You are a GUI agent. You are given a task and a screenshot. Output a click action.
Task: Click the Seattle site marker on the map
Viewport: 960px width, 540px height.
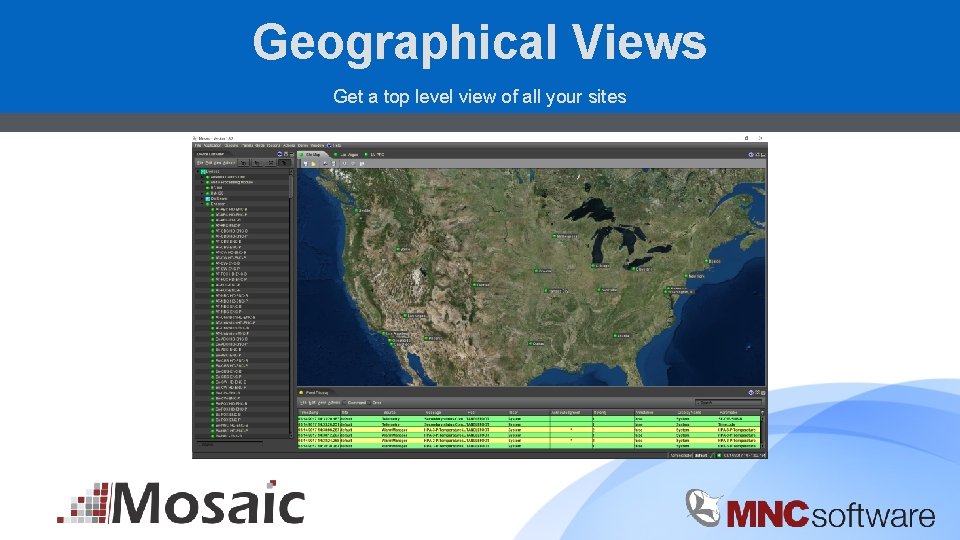point(356,211)
